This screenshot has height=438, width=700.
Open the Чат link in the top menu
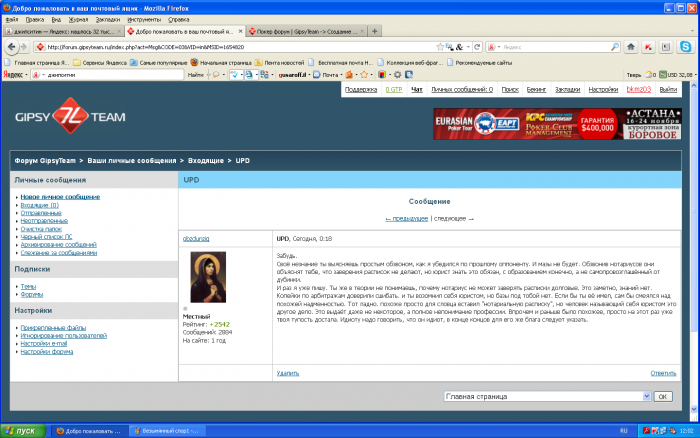coord(417,89)
